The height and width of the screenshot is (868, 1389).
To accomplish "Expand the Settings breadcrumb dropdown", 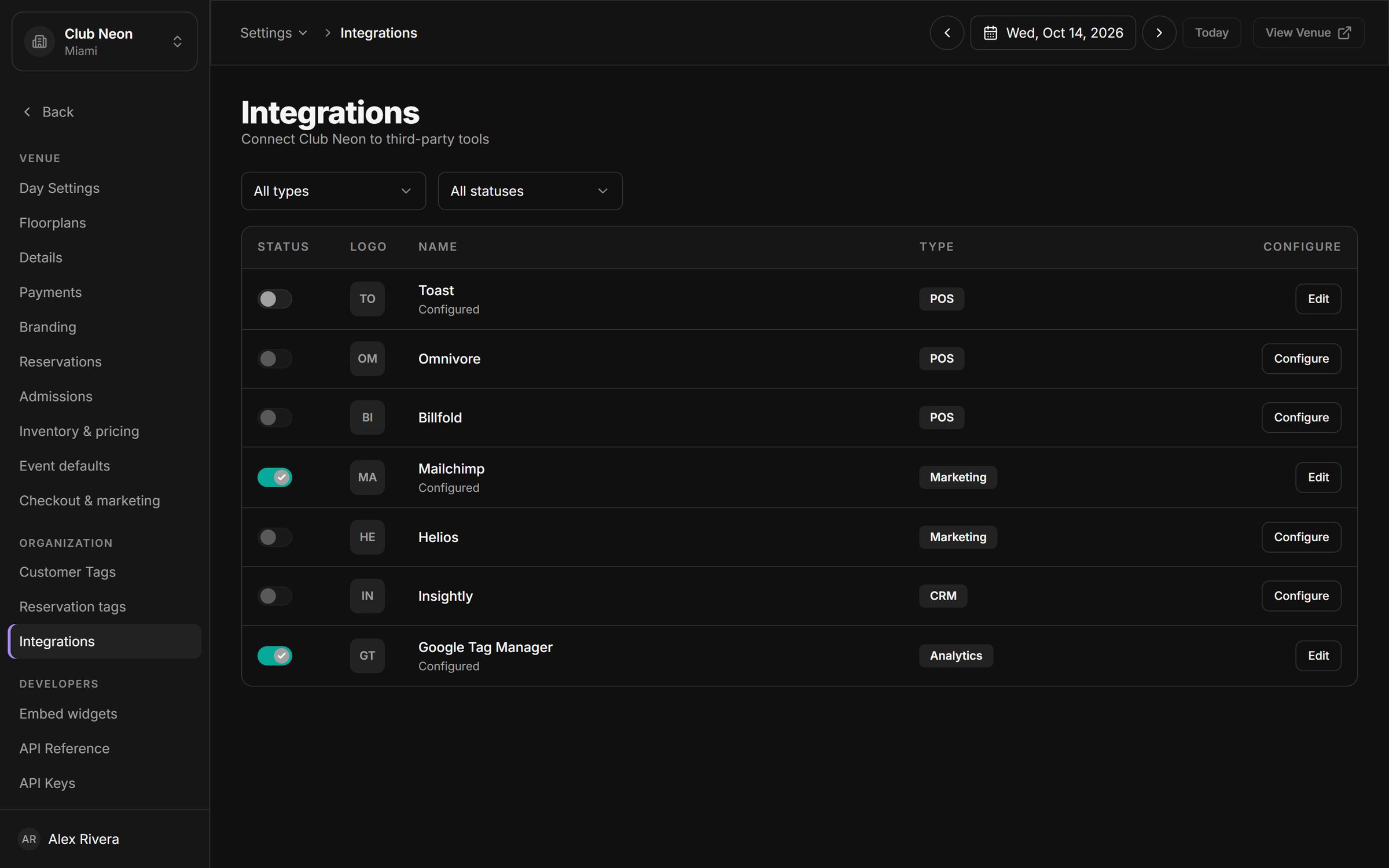I will (274, 33).
